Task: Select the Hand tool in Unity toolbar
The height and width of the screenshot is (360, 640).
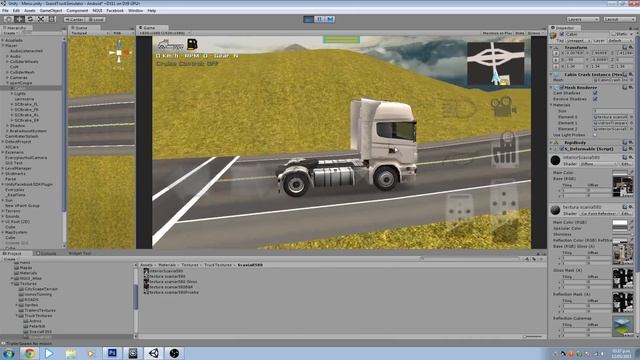Action: 8,19
